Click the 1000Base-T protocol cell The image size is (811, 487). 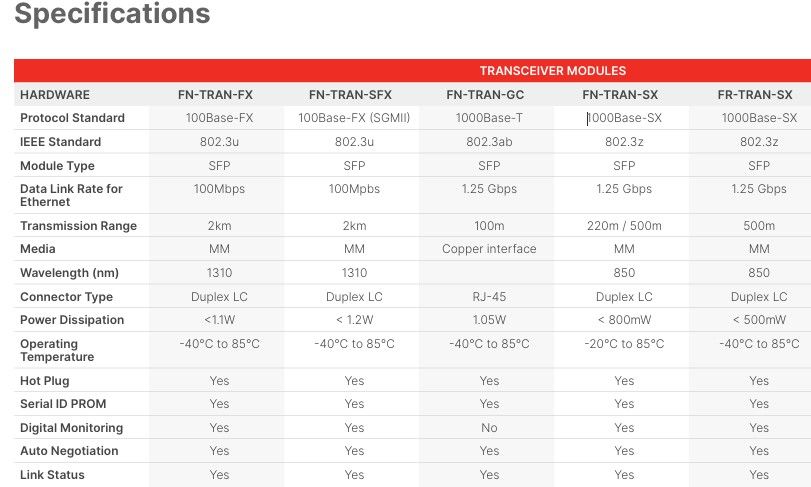[489, 118]
